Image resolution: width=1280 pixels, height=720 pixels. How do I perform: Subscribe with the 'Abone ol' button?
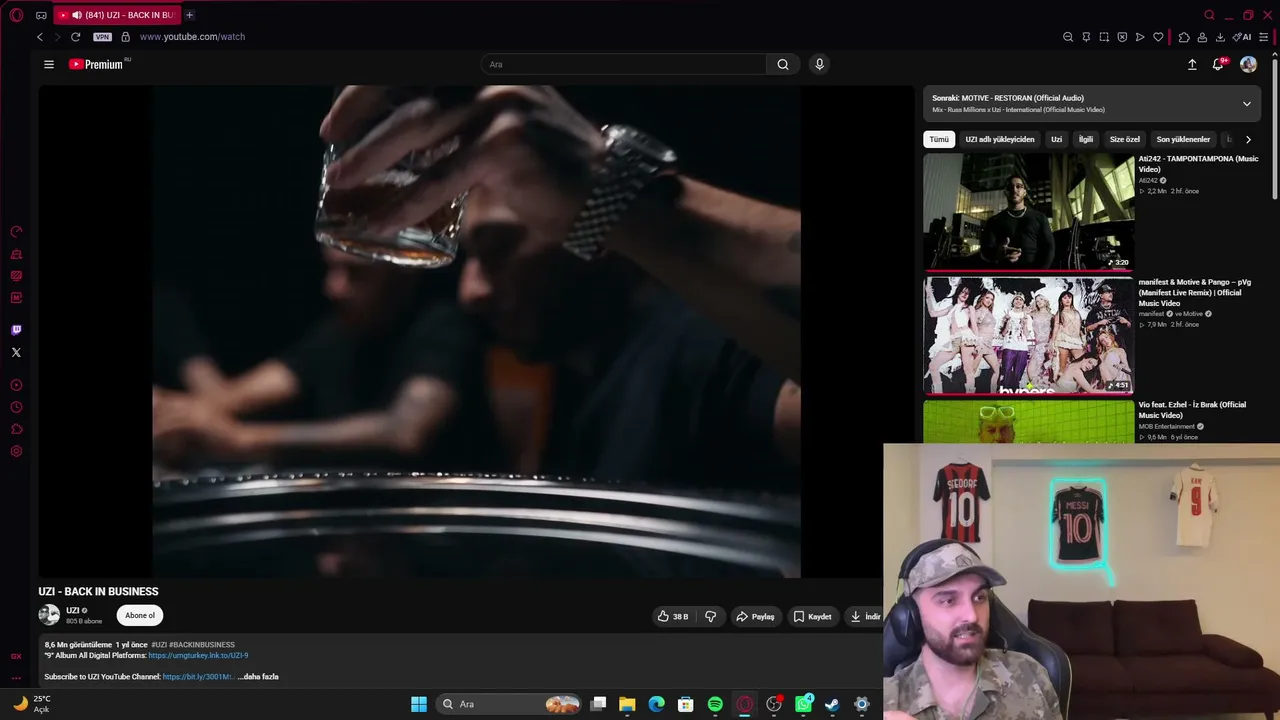click(x=140, y=615)
